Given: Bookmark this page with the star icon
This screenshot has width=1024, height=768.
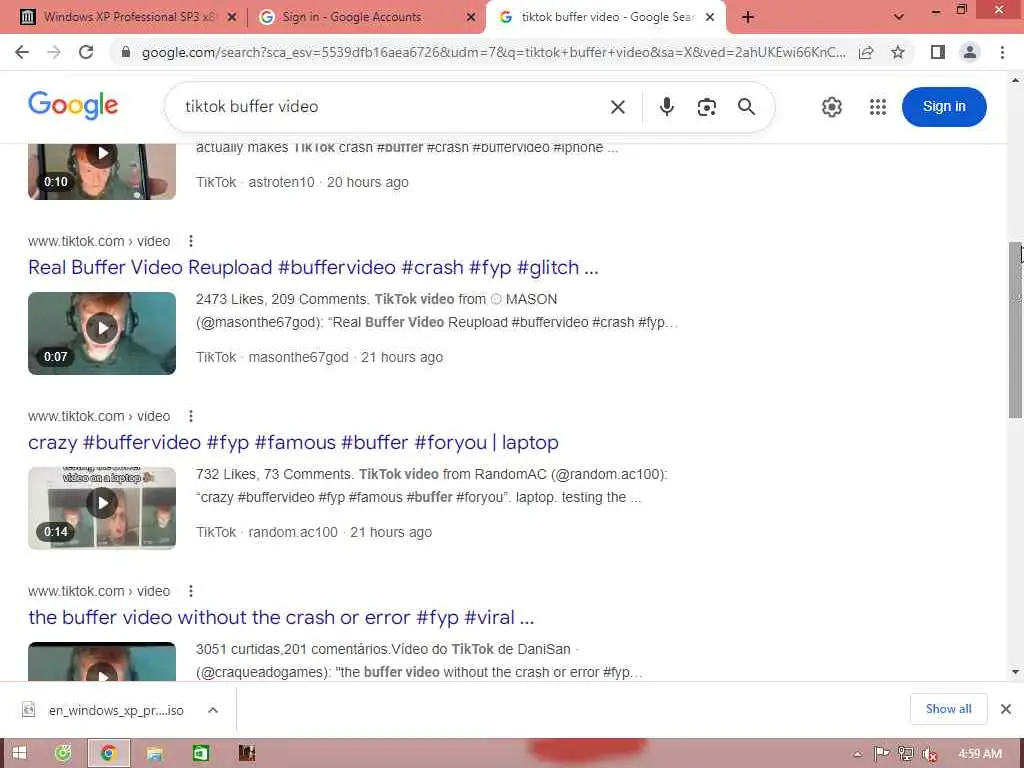Looking at the screenshot, I should click(x=898, y=52).
